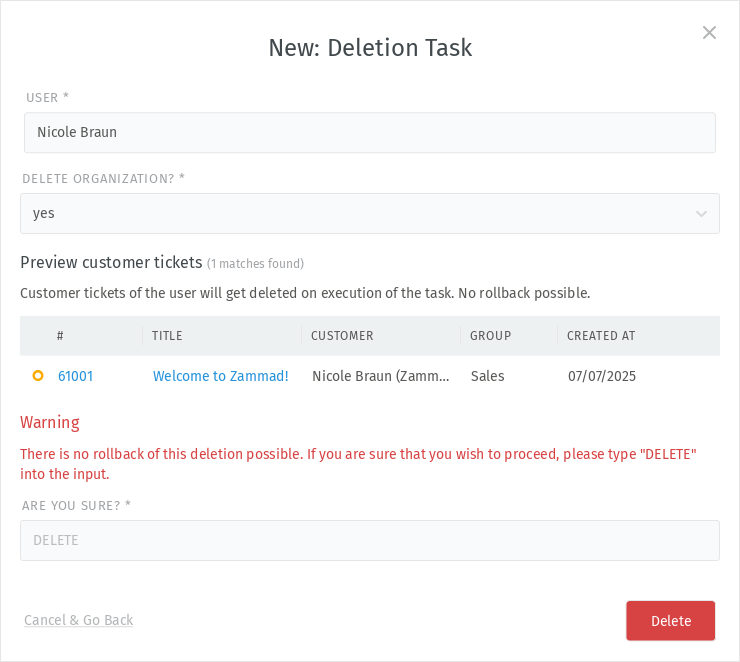Click the Warning heading
Image resolution: width=740 pixels, height=662 pixels.
(x=50, y=422)
